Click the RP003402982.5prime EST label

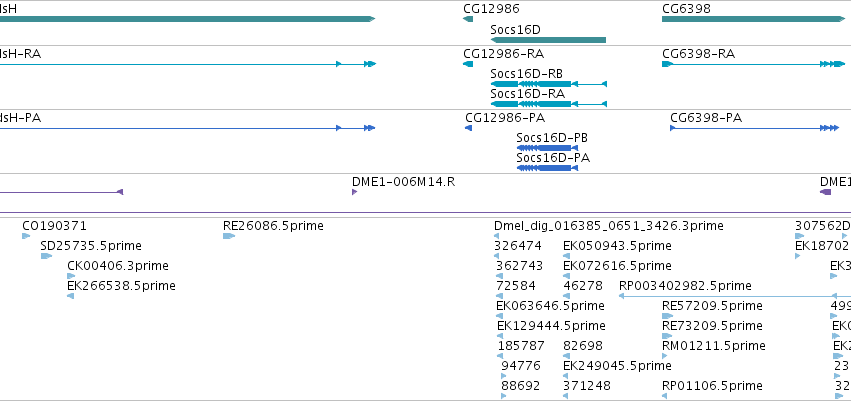coord(685,286)
